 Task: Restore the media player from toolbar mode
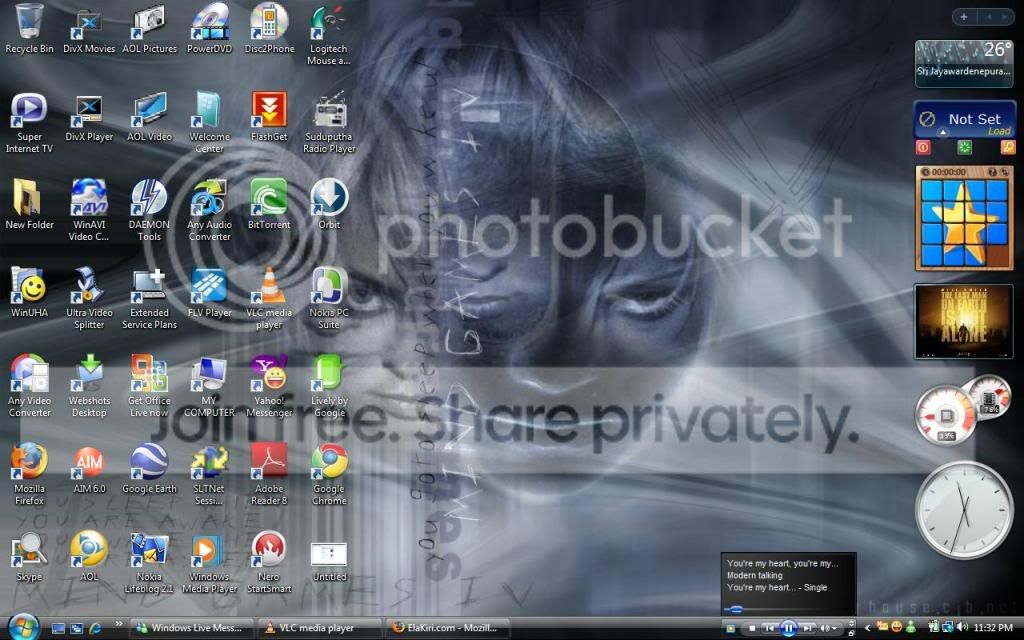pos(851,633)
